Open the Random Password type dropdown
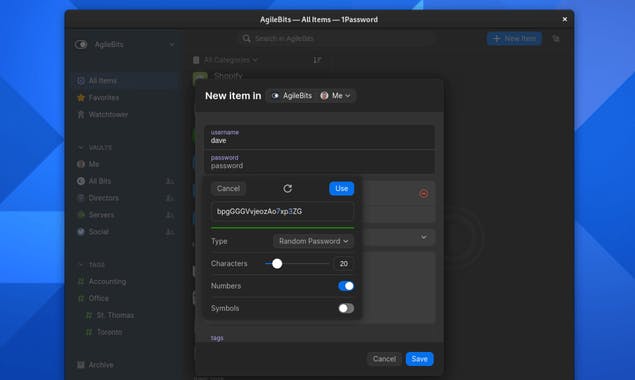The width and height of the screenshot is (635, 380). (x=313, y=241)
